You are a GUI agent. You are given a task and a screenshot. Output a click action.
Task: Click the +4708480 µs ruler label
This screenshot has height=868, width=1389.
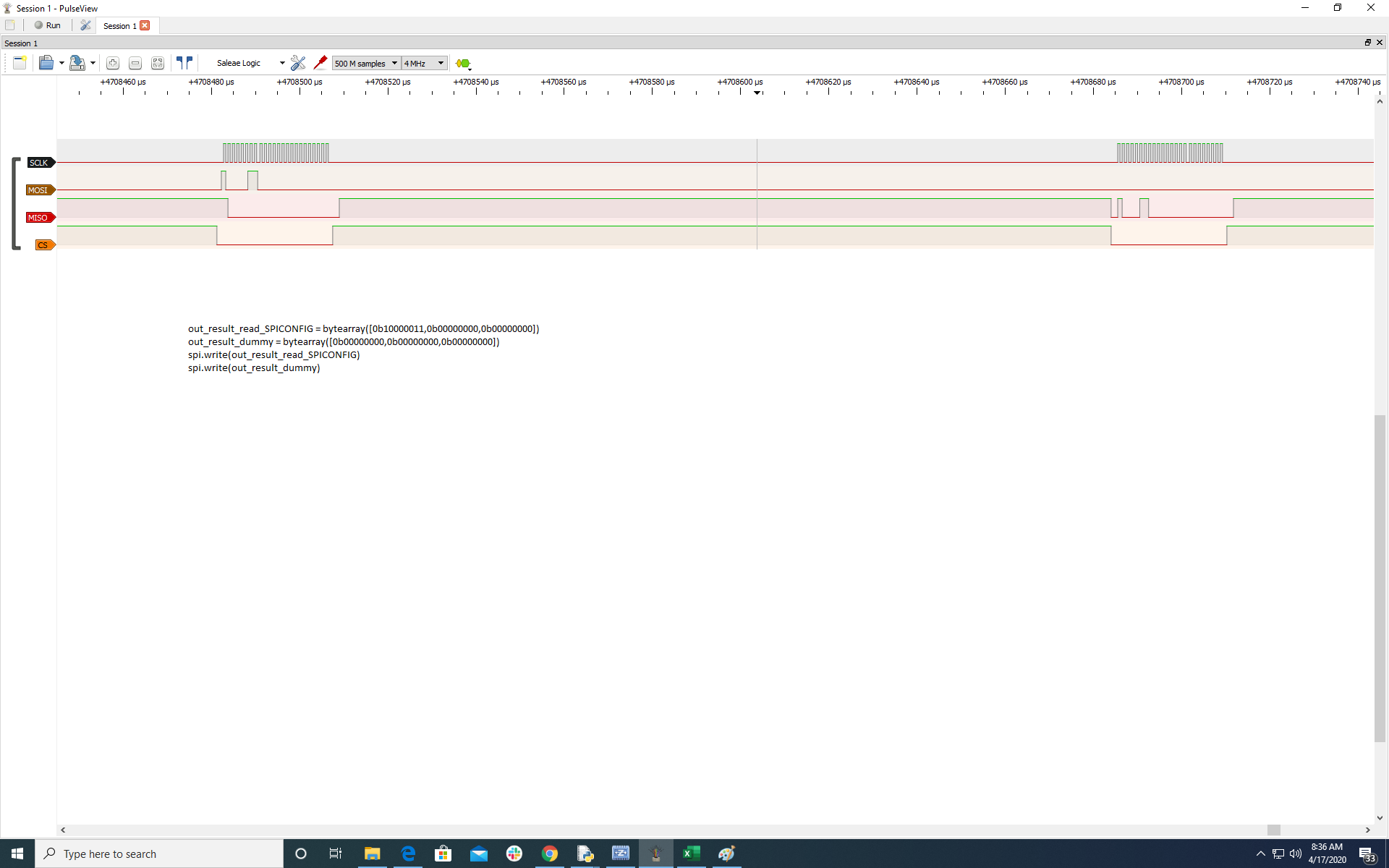(211, 82)
